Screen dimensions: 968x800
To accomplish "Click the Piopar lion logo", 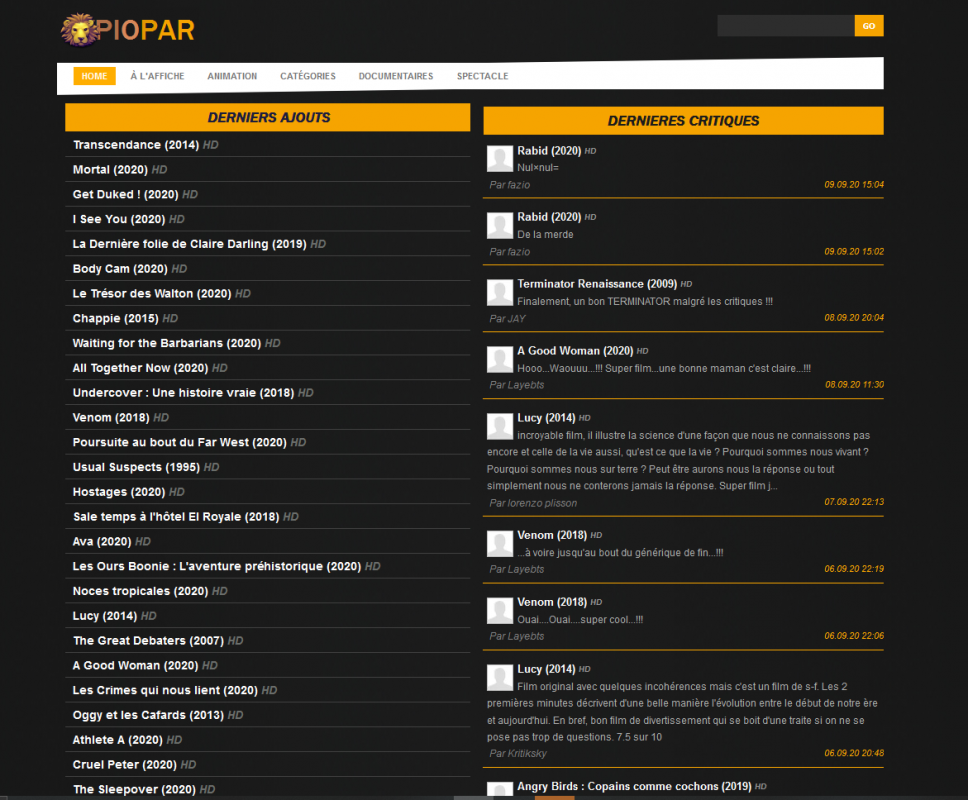I will (128, 30).
